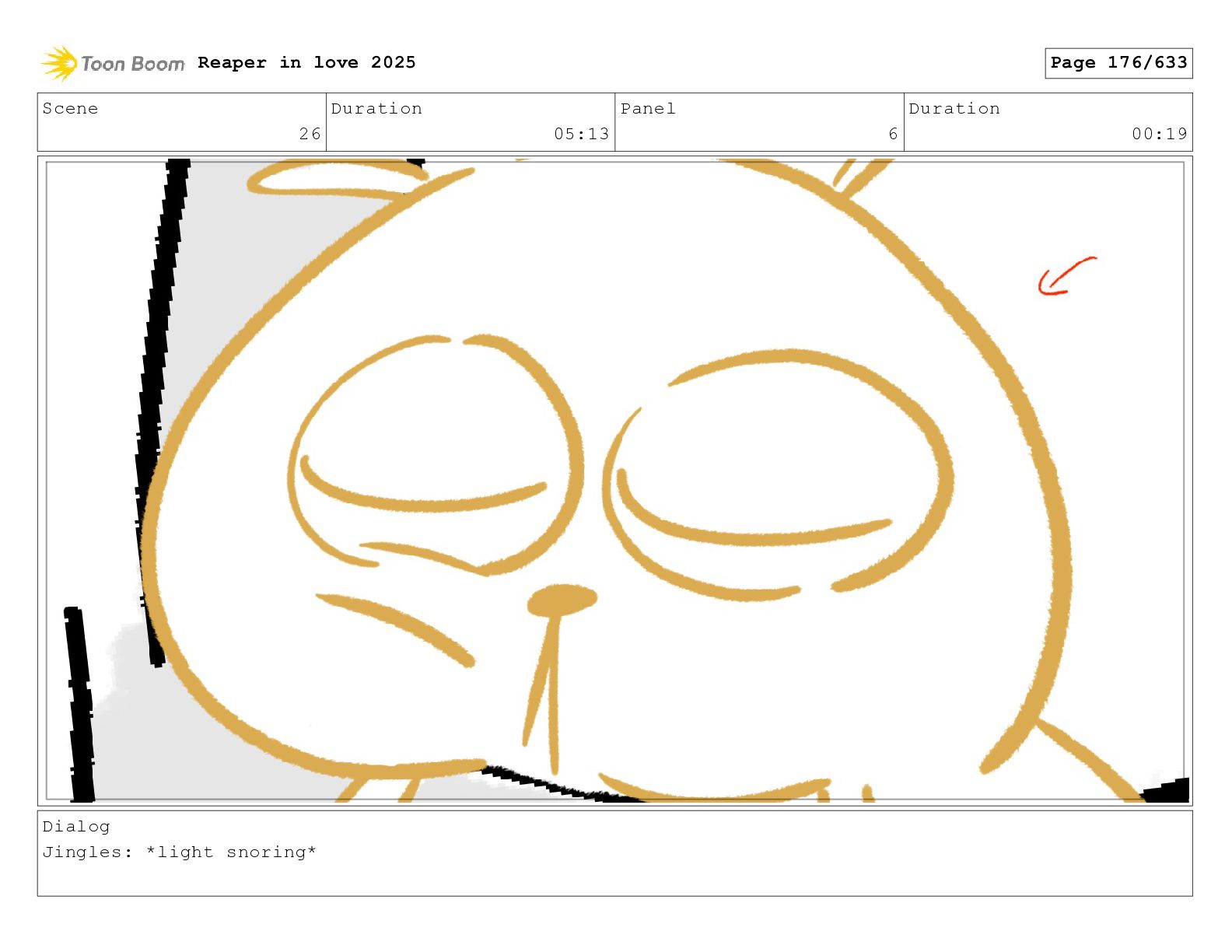Click the 'Page 176/633' indicator
Viewport: 1232px width, 952px height.
pos(1118,63)
